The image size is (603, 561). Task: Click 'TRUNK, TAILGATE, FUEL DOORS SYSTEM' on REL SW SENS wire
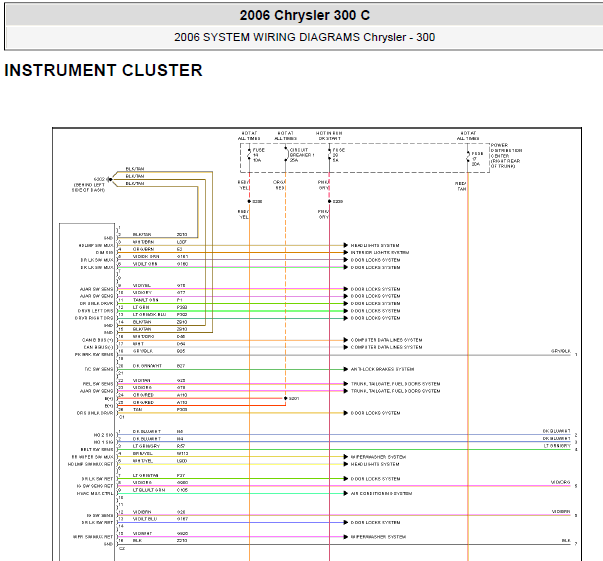pos(395,384)
